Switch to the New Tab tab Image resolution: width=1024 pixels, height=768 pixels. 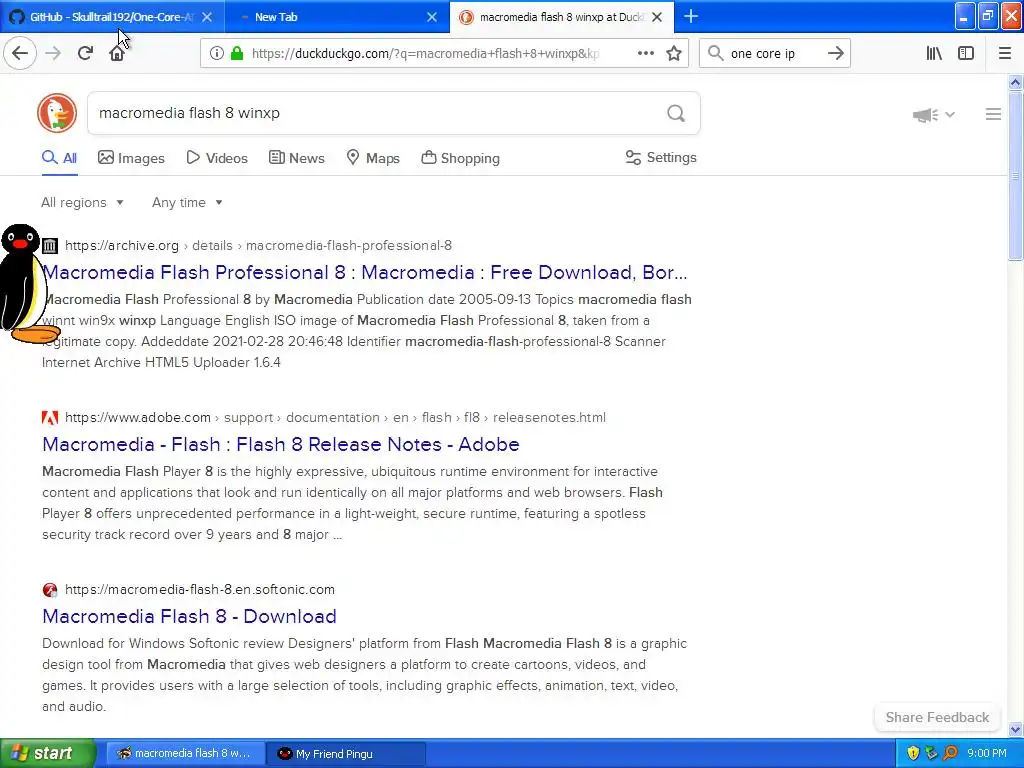point(336,17)
